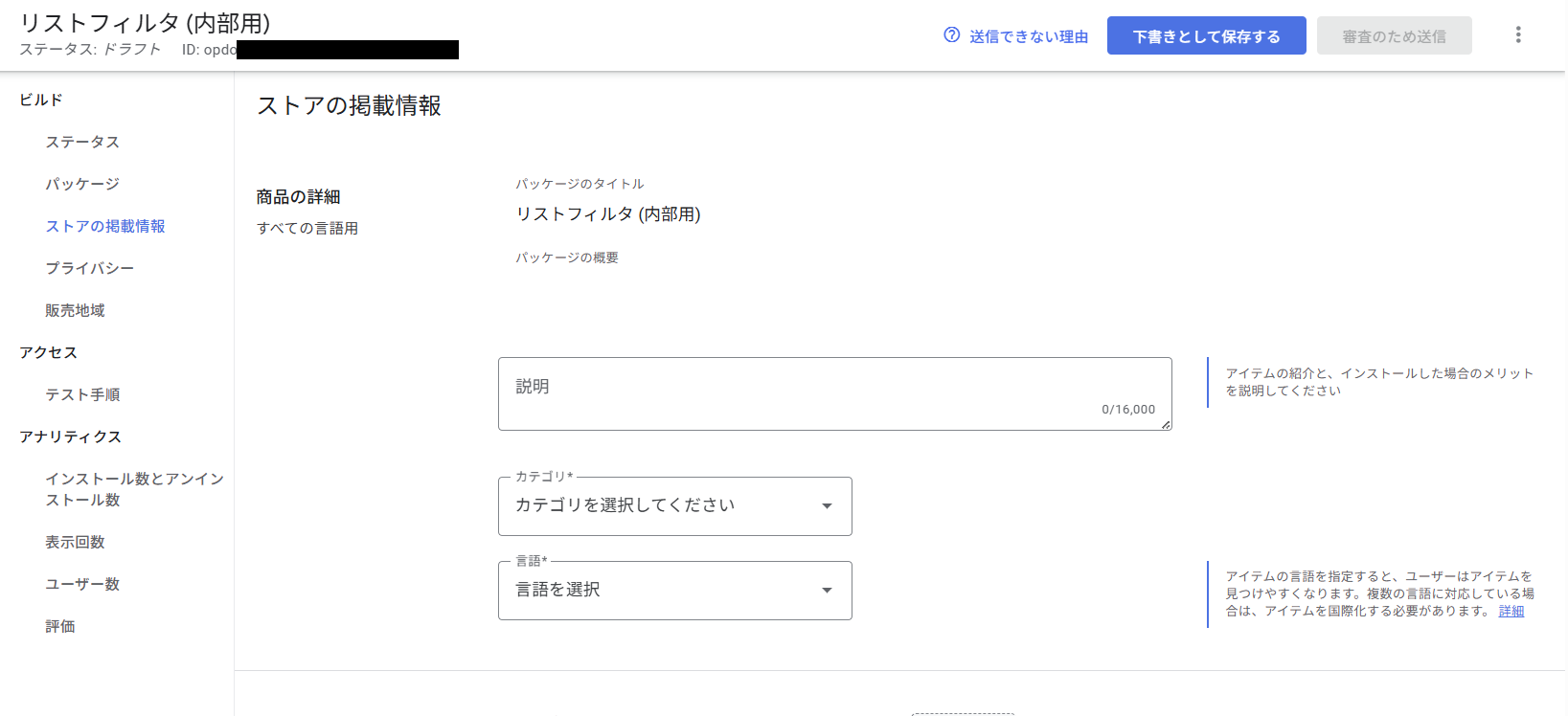Open 表示回数 analytics
The width and height of the screenshot is (1568, 716).
[x=75, y=542]
